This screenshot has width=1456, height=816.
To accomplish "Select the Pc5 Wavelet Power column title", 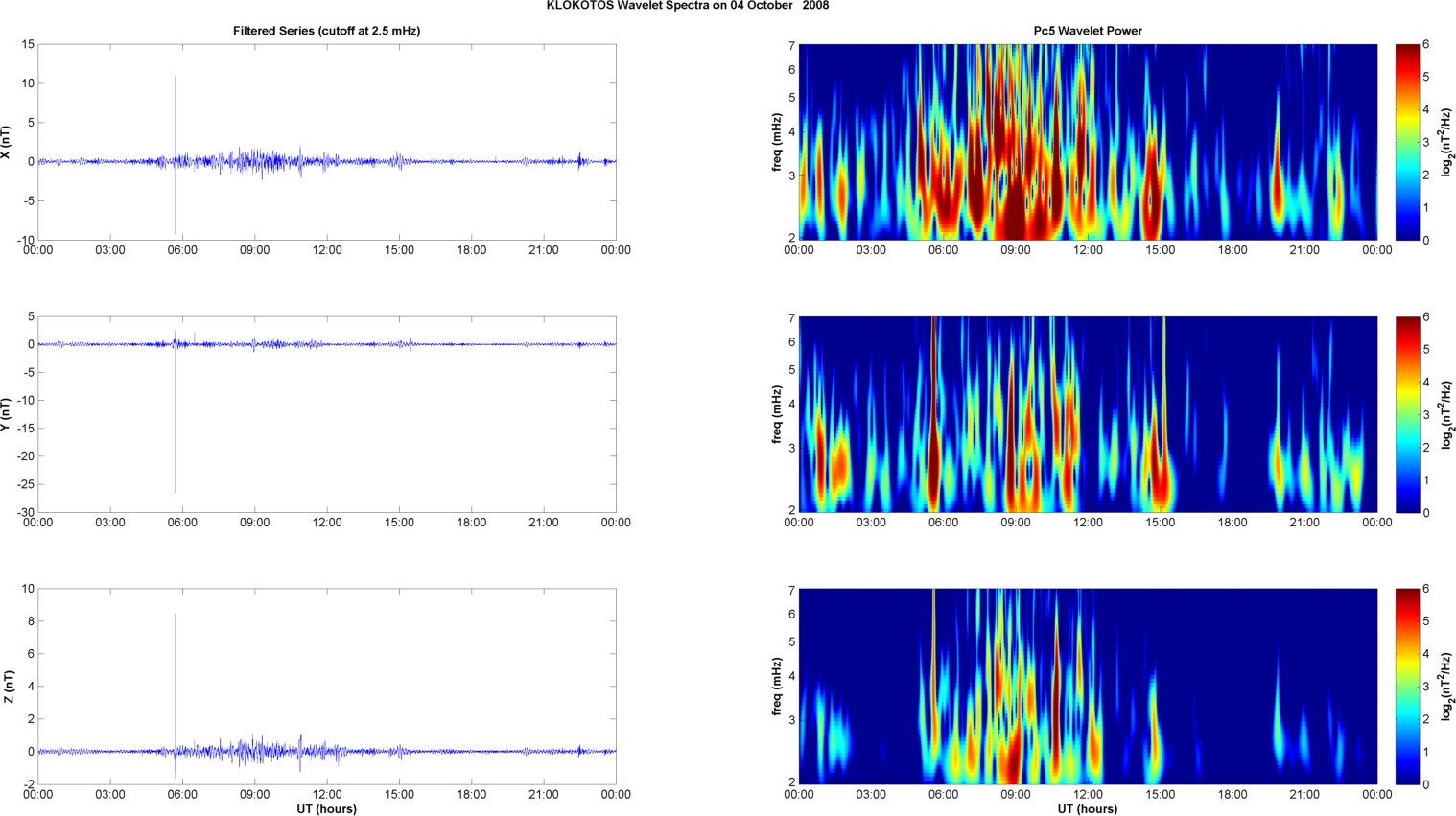I will click(x=1088, y=31).
